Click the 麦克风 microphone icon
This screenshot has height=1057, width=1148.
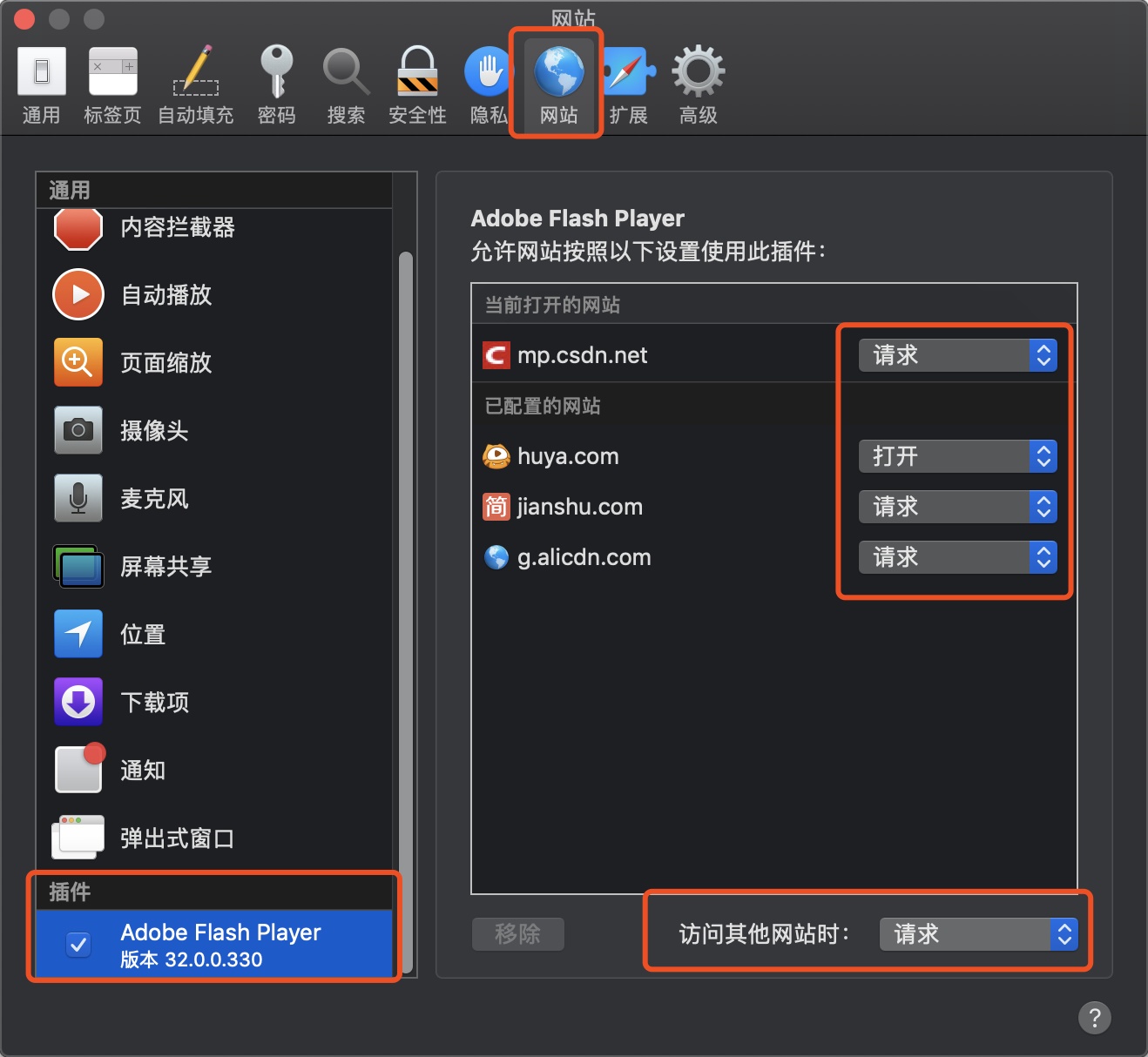[x=78, y=498]
